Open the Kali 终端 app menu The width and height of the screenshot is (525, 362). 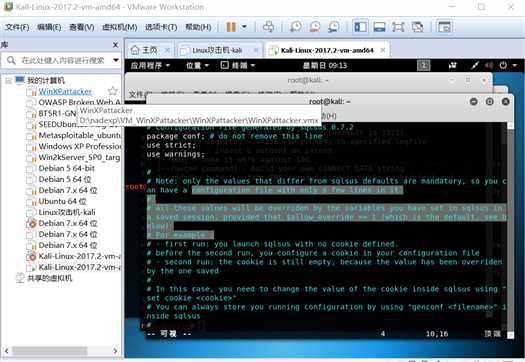tap(238, 65)
